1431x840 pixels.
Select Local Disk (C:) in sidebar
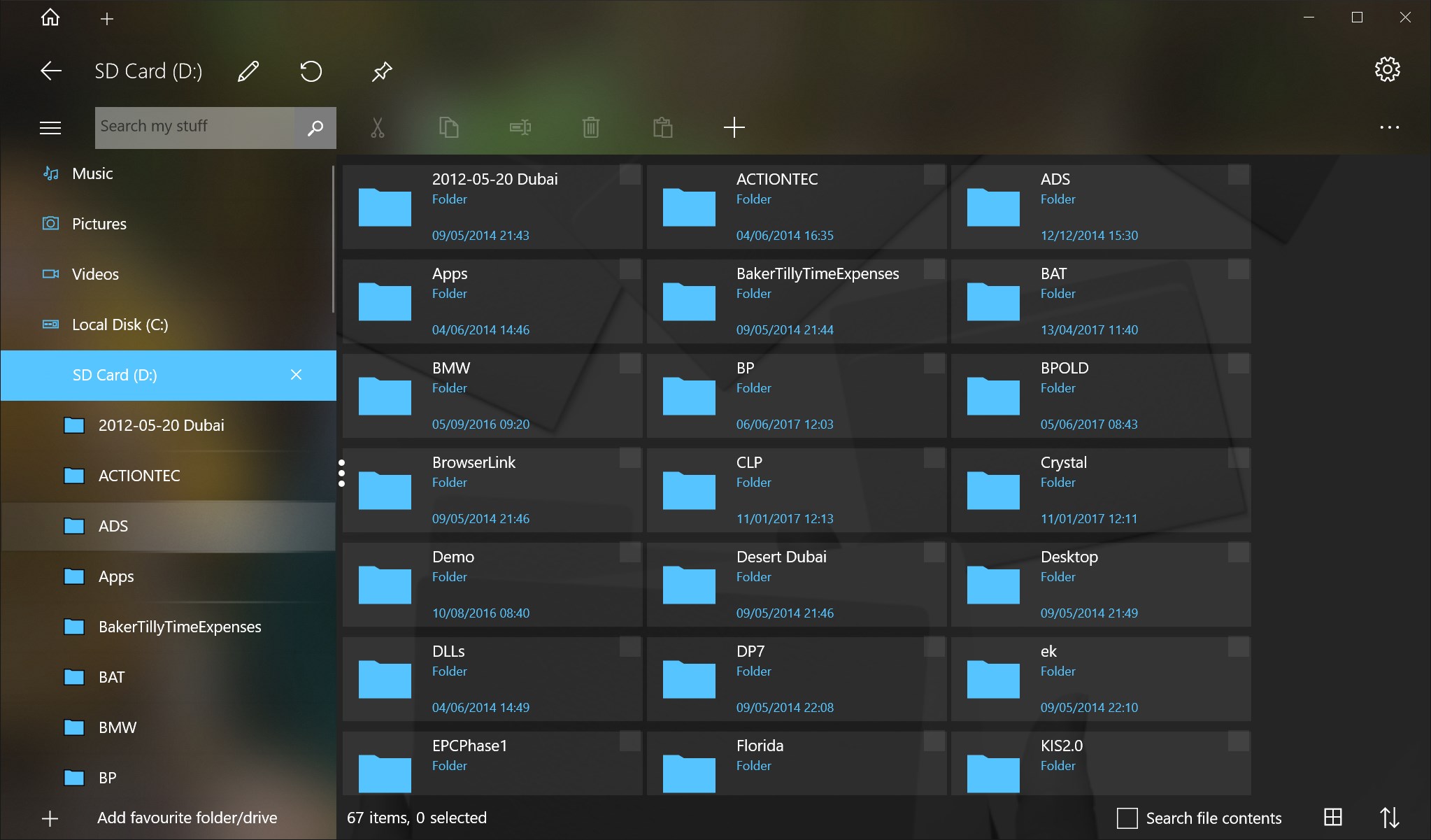120,325
